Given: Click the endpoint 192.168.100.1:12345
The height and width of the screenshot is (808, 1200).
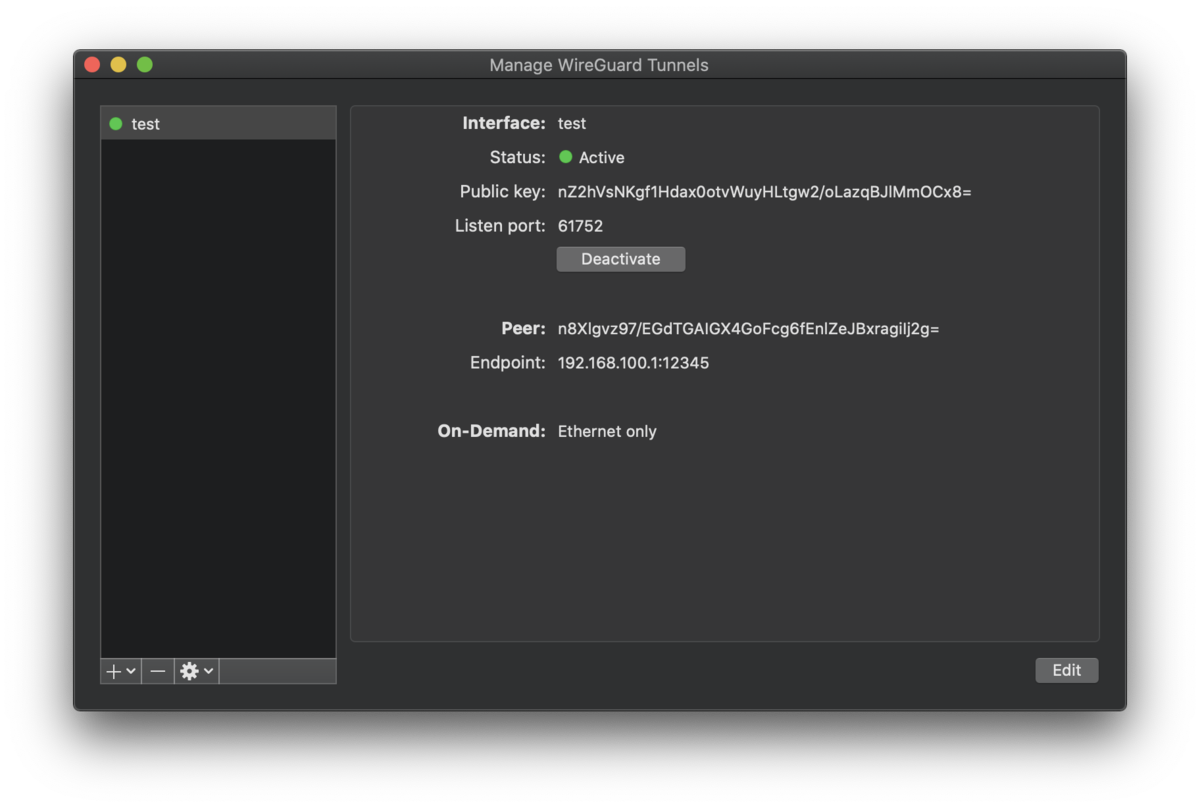Looking at the screenshot, I should tap(633, 363).
